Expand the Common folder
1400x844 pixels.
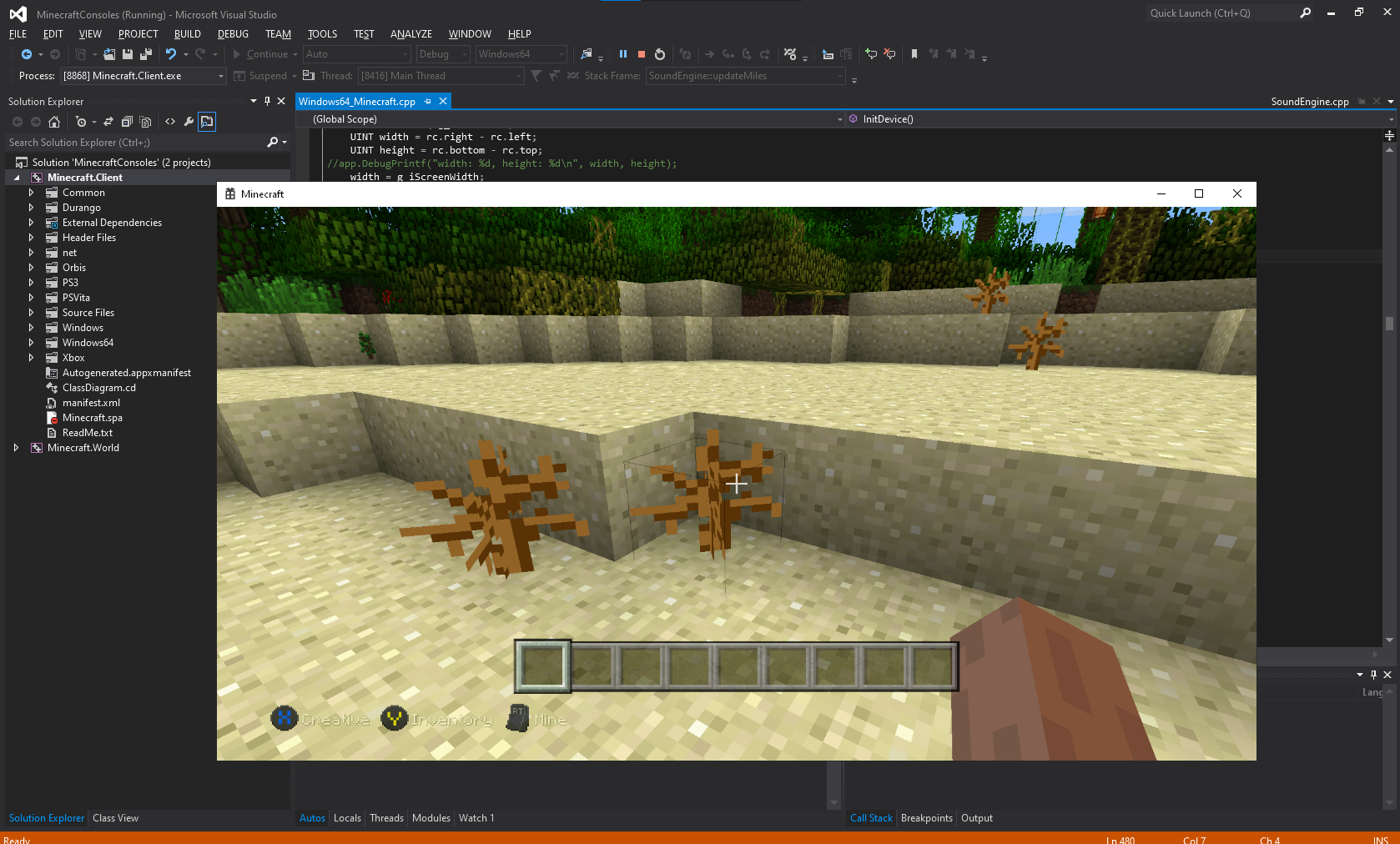pos(31,193)
